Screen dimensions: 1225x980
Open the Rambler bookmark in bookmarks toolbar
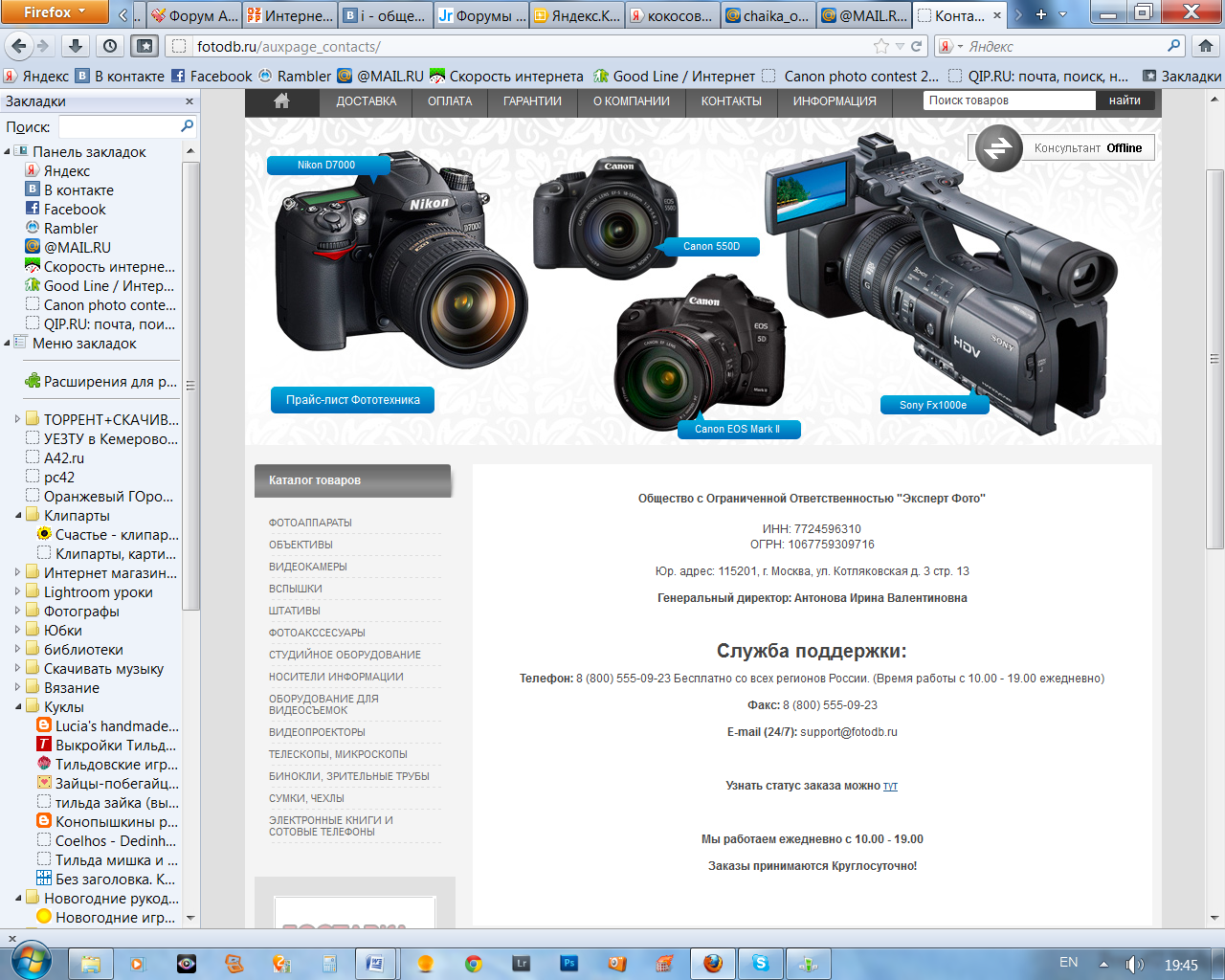pyautogui.click(x=295, y=76)
